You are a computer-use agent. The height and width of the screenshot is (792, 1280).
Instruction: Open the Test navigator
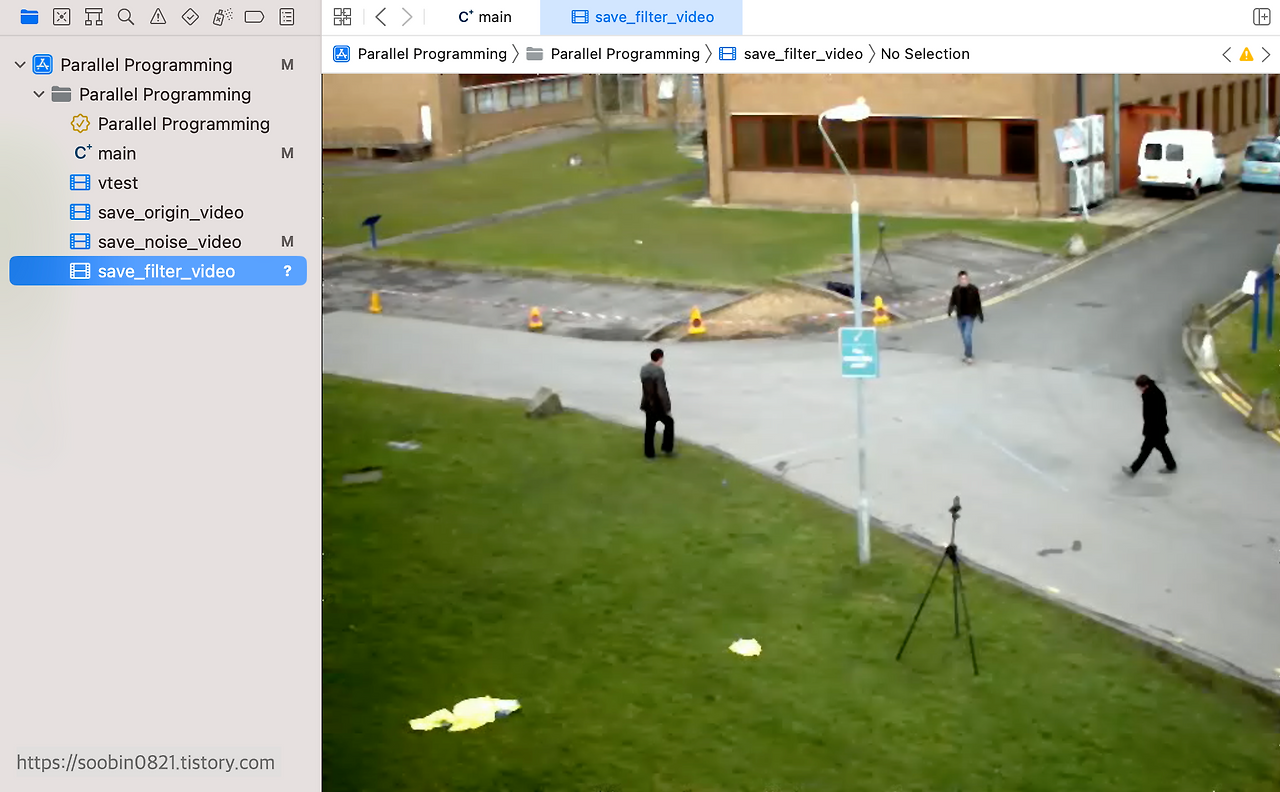[190, 17]
